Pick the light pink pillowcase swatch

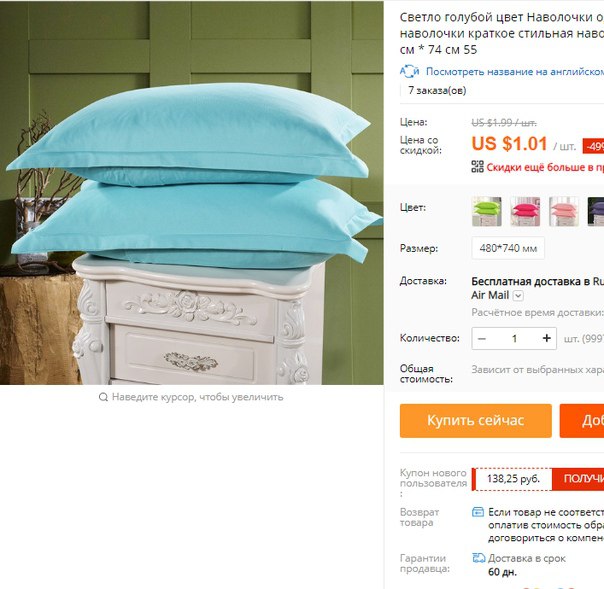(x=564, y=211)
